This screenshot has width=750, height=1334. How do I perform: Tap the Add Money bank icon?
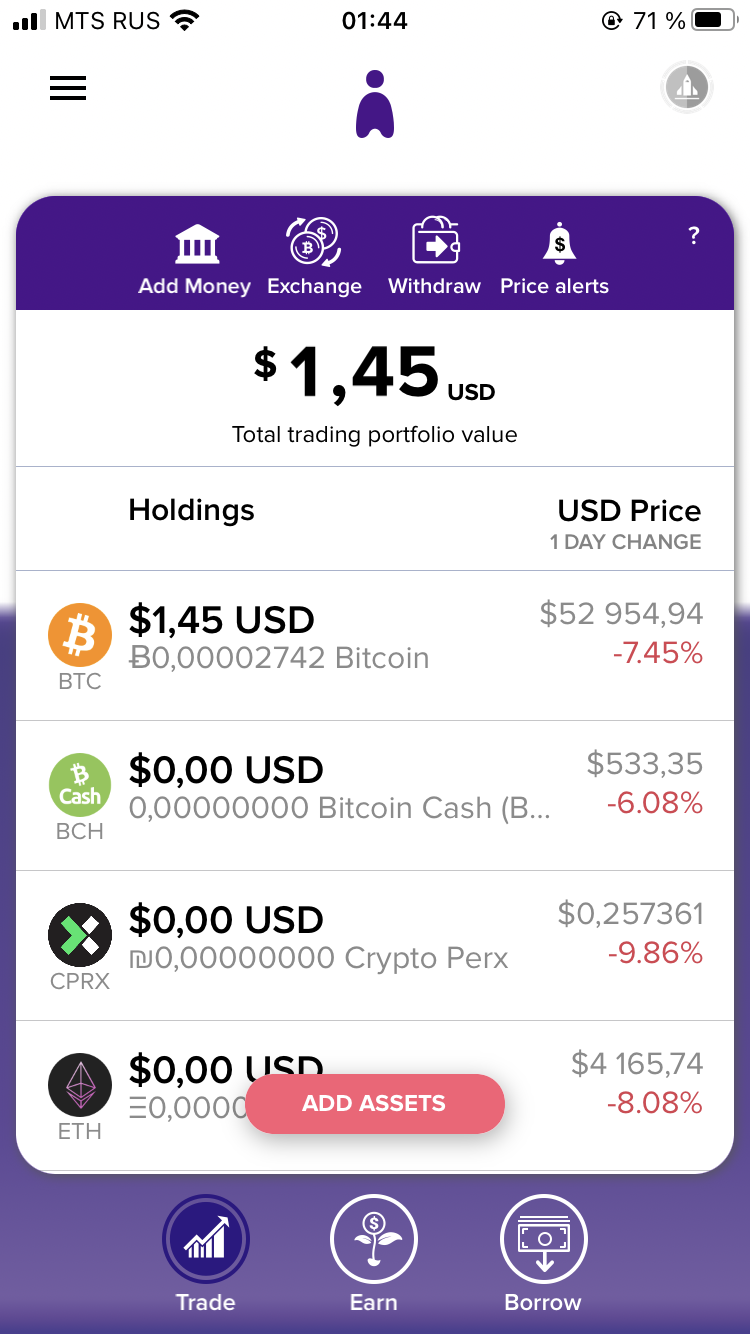[197, 243]
